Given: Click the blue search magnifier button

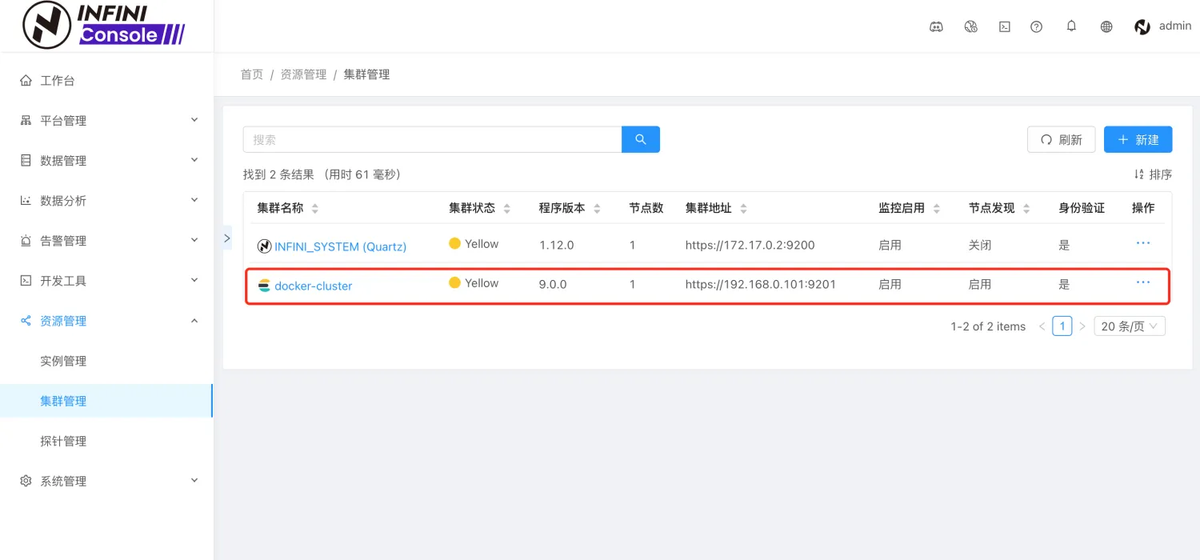Looking at the screenshot, I should [641, 139].
